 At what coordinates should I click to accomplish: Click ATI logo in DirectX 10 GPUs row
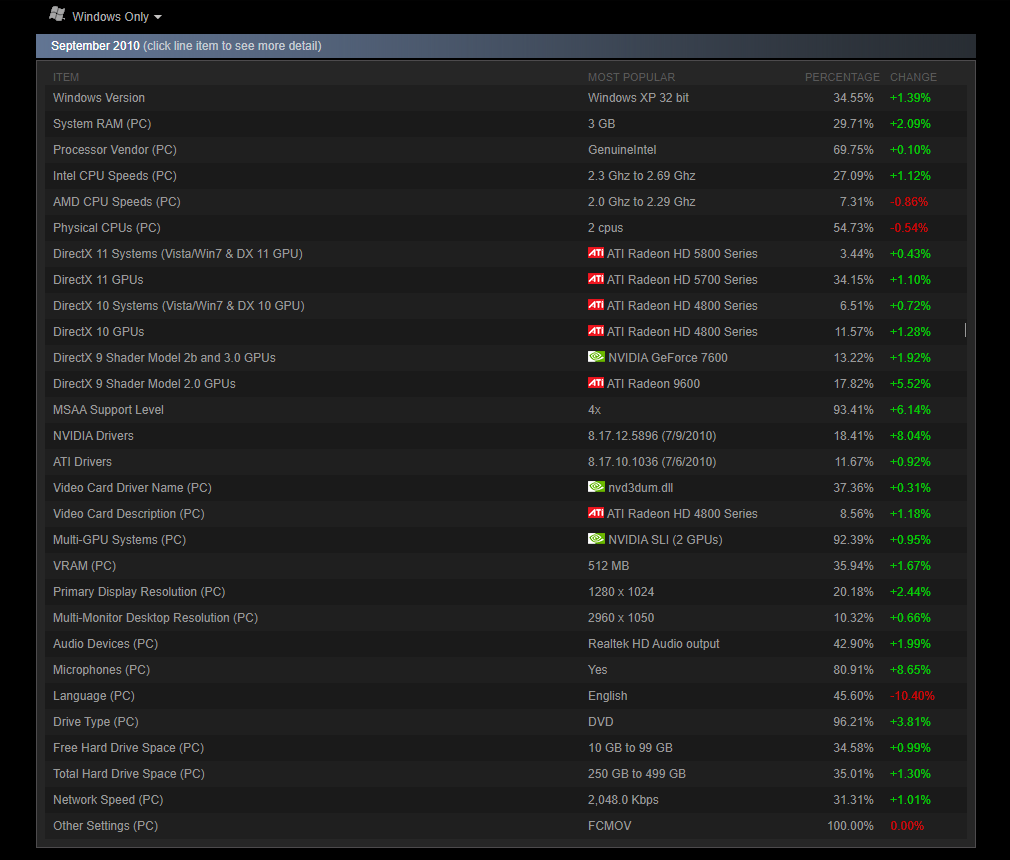coord(596,331)
